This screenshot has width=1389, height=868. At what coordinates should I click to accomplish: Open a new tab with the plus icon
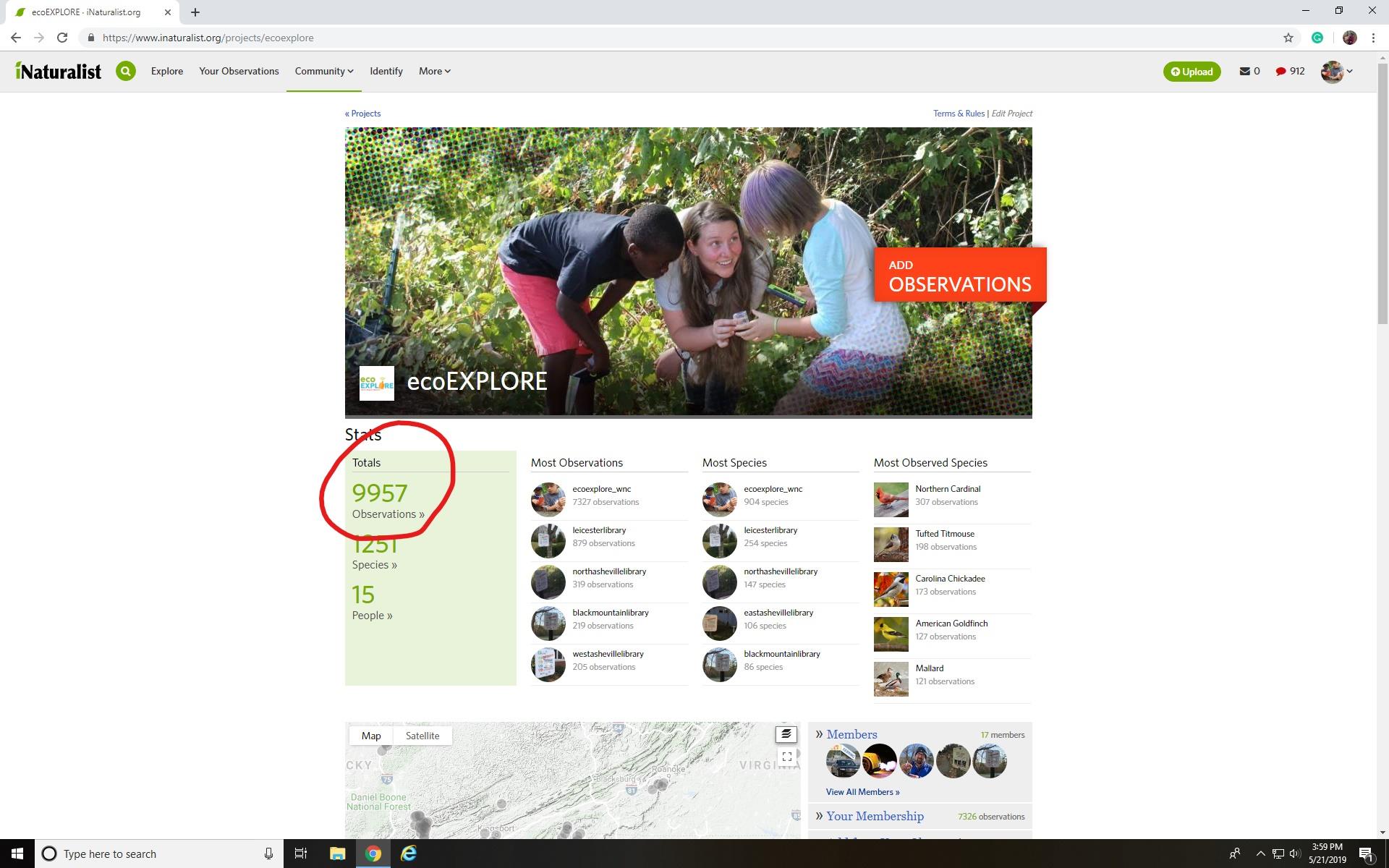coord(195,12)
